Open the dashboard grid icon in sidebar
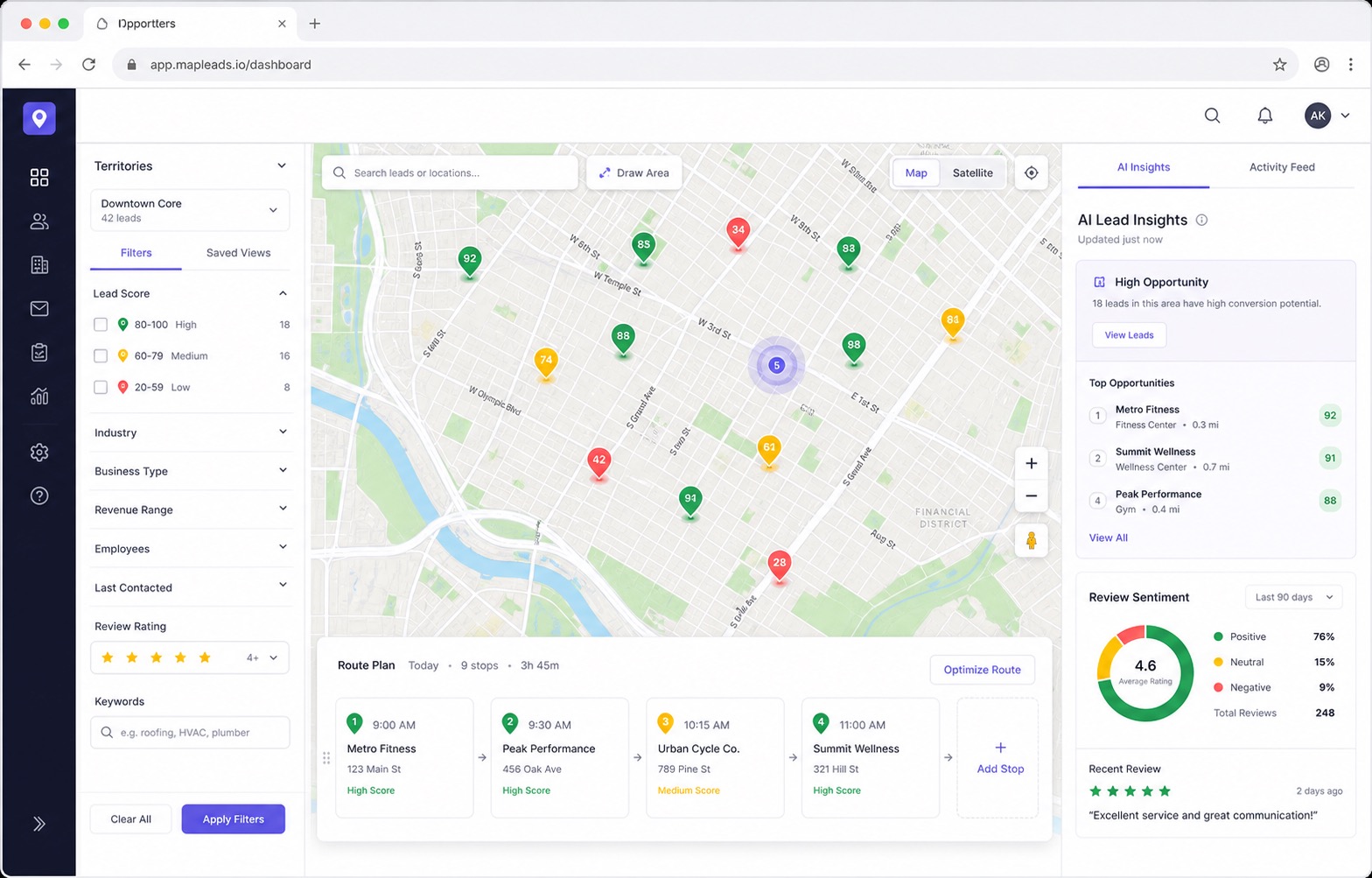Viewport: 1372px width, 878px height. [x=39, y=178]
